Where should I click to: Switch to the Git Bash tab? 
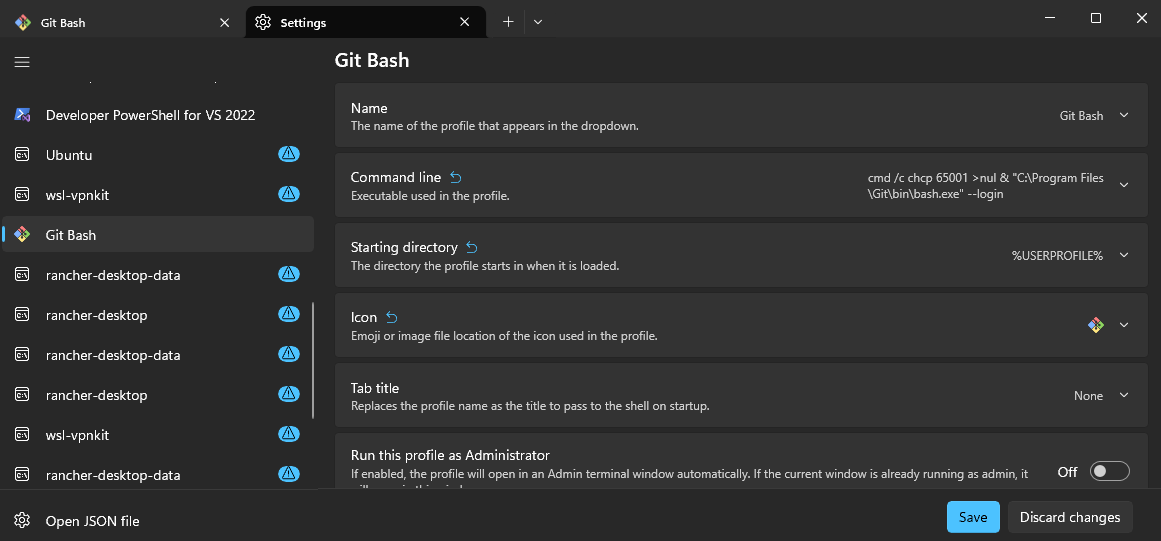click(x=122, y=22)
